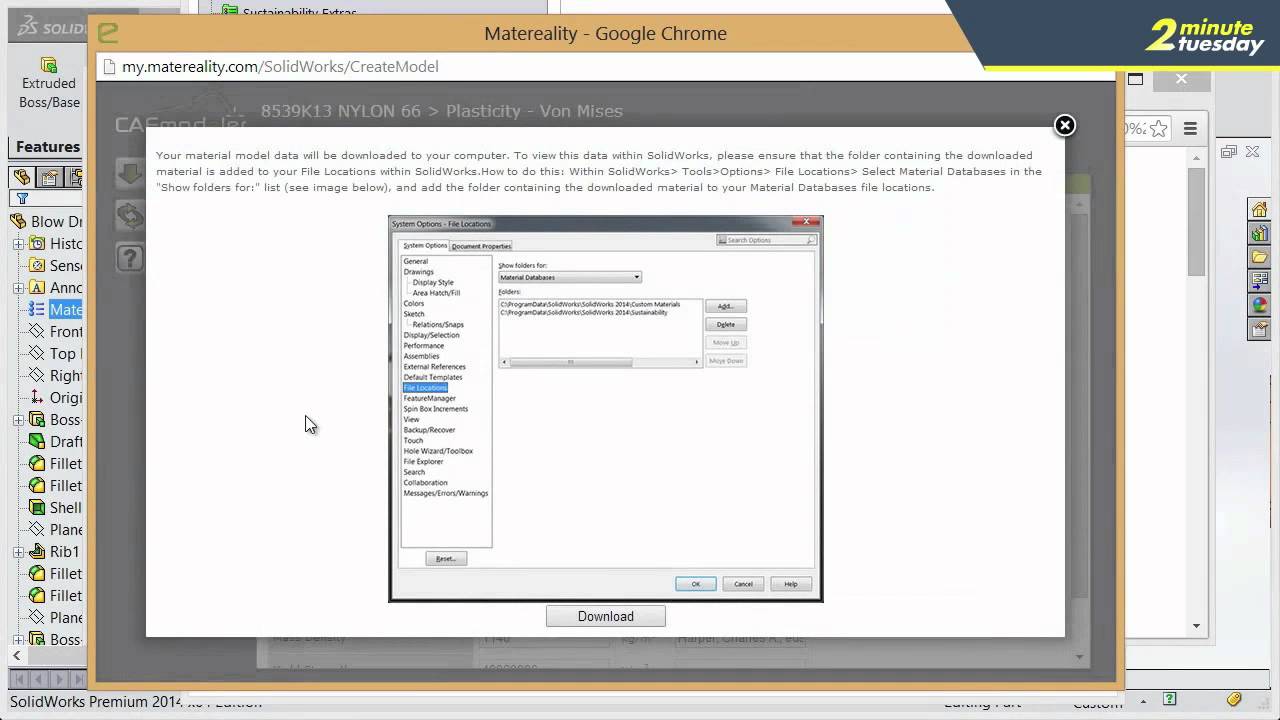This screenshot has width=1280, height=720.
Task: Select the Plane item directly below Shell
Action: pyautogui.click(x=56, y=530)
